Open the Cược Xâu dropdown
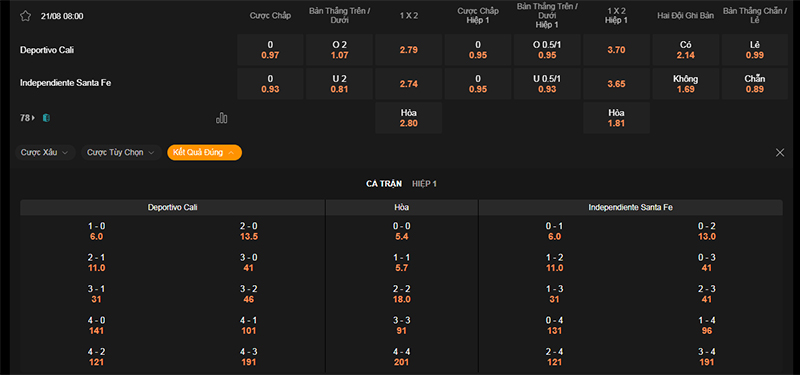 [x=45, y=153]
